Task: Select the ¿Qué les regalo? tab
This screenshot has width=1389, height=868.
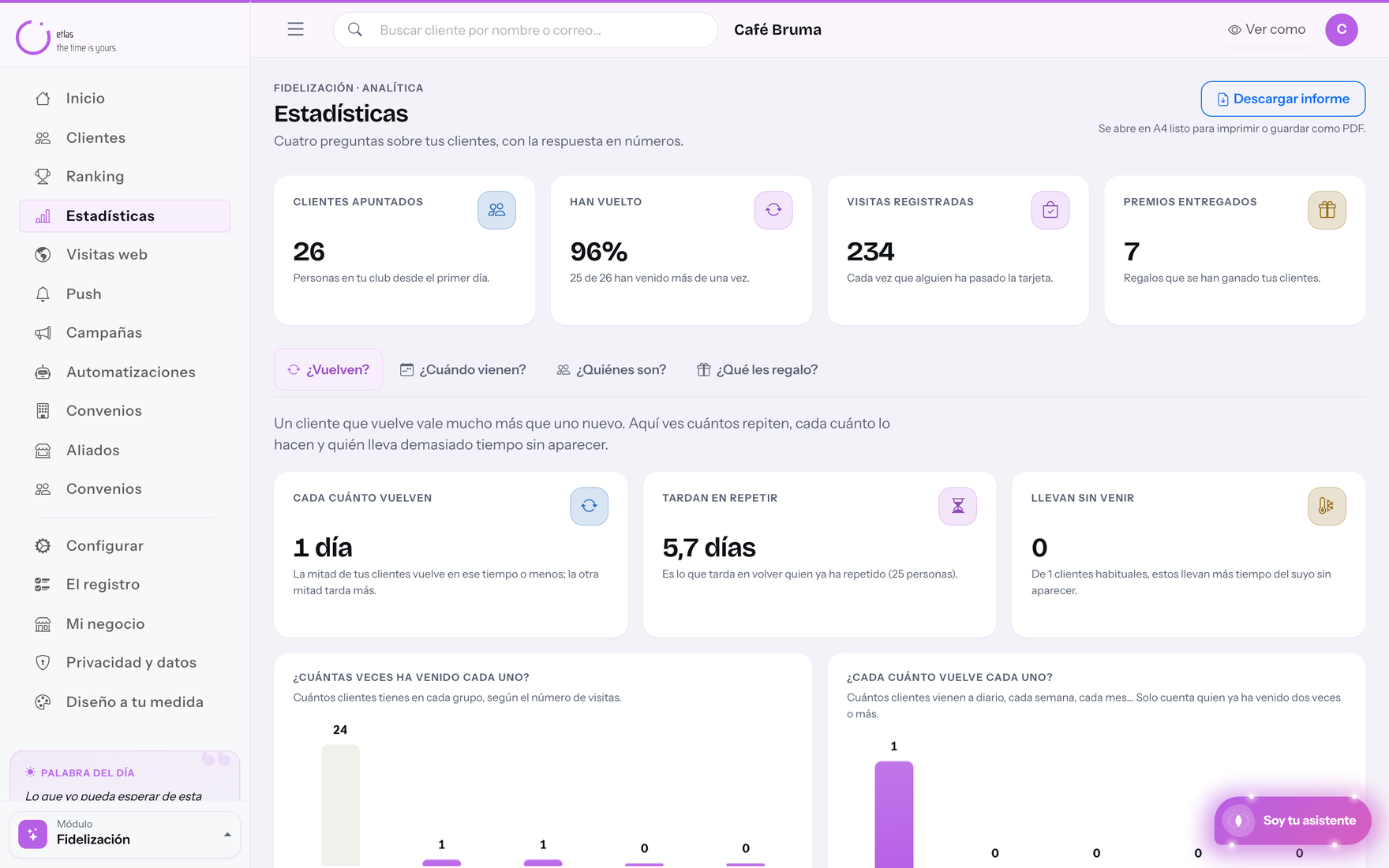Action: [x=758, y=369]
